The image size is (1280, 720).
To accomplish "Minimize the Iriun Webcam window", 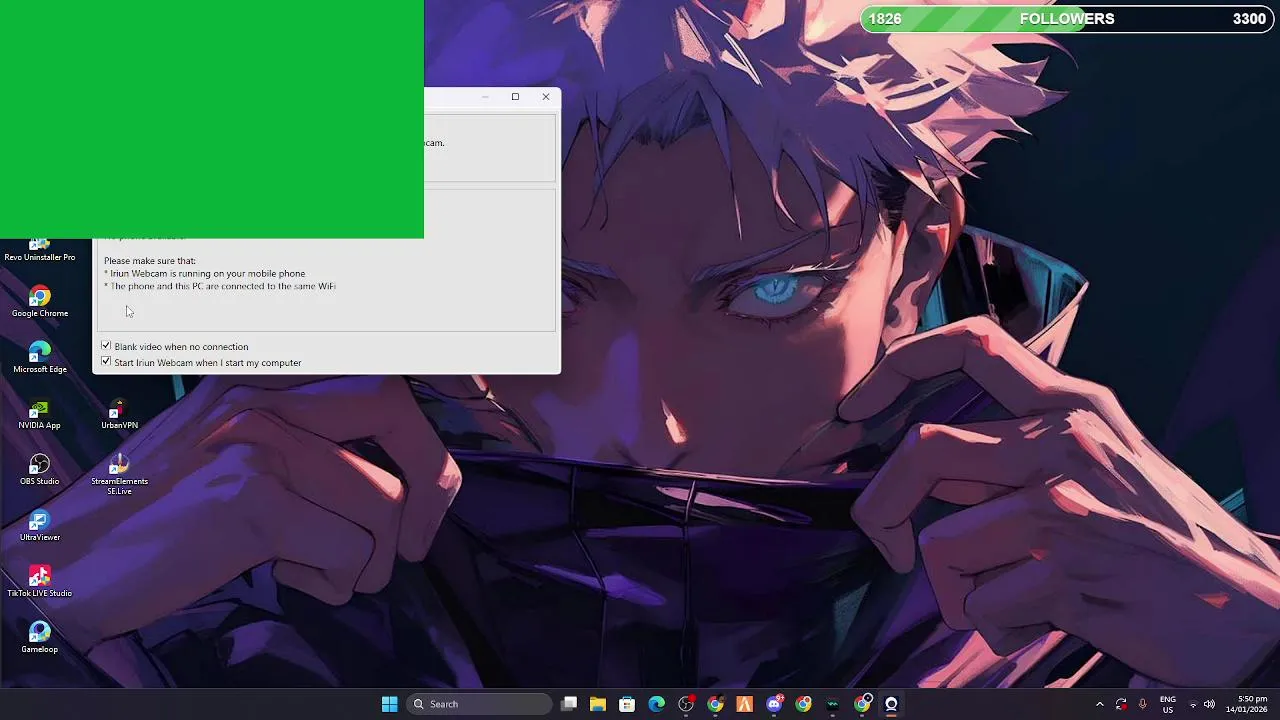I will [485, 97].
